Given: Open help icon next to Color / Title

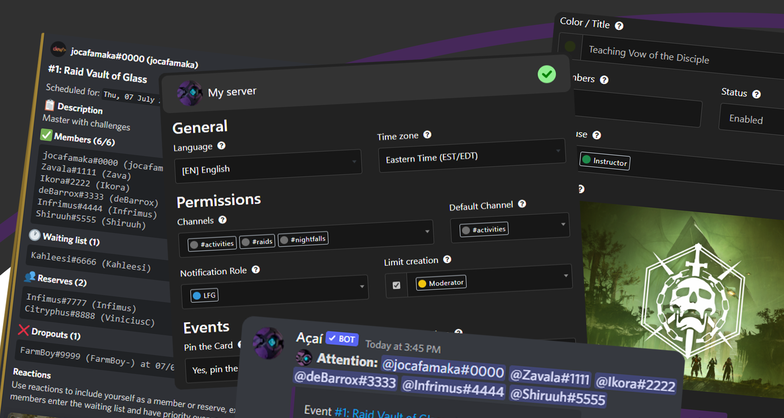Looking at the screenshot, I should (x=619, y=26).
